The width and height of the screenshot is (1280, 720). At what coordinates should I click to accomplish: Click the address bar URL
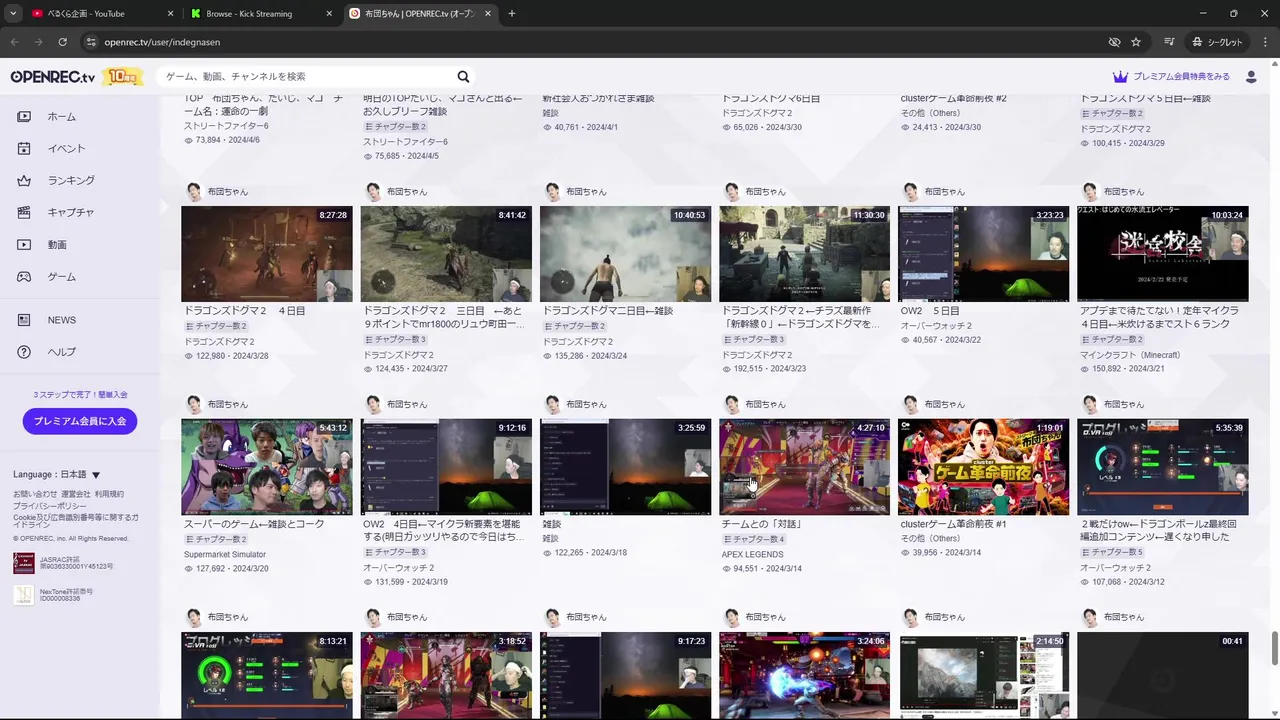[162, 42]
